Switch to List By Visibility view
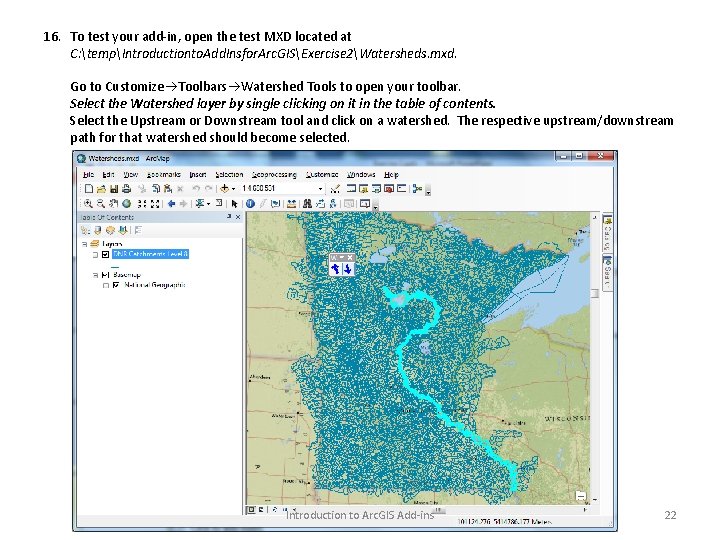The image size is (720, 540). click(x=110, y=230)
